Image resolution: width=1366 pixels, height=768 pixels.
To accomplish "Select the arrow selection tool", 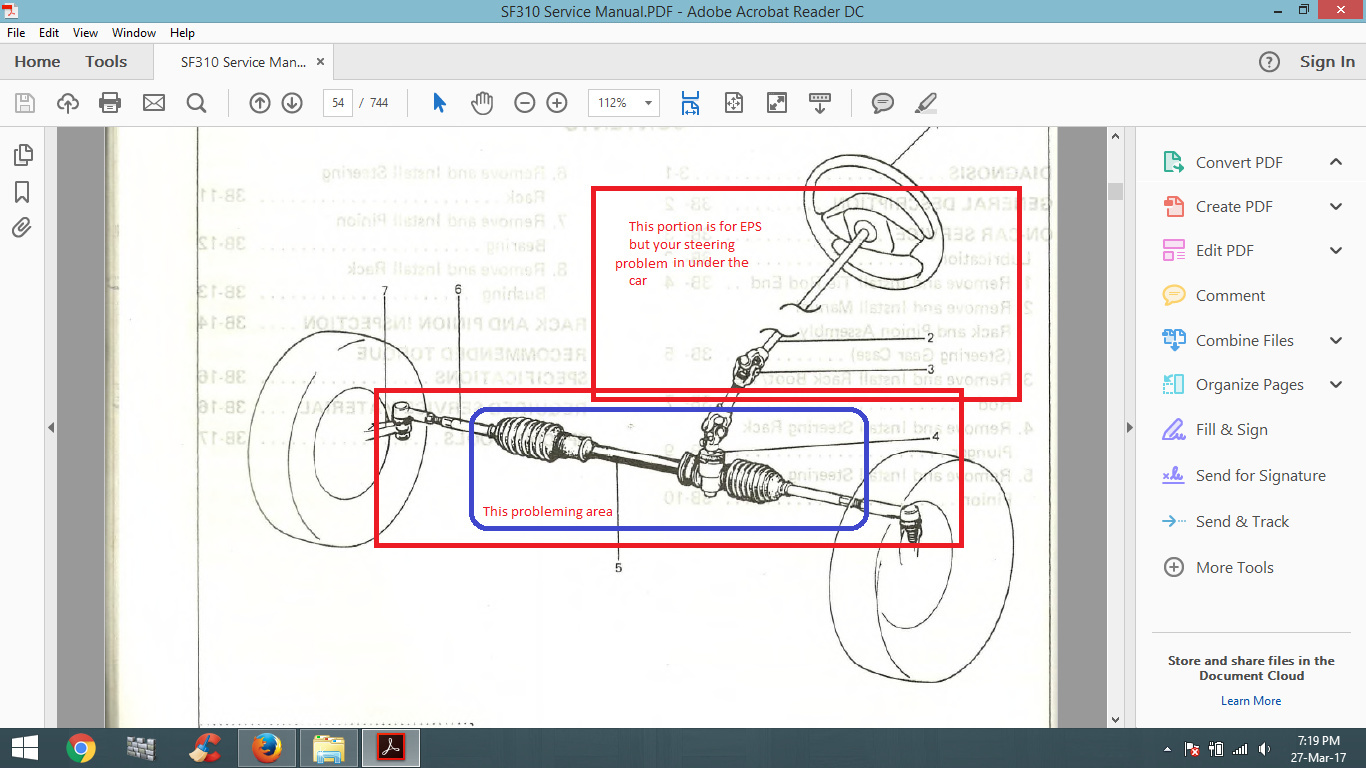I will point(439,103).
